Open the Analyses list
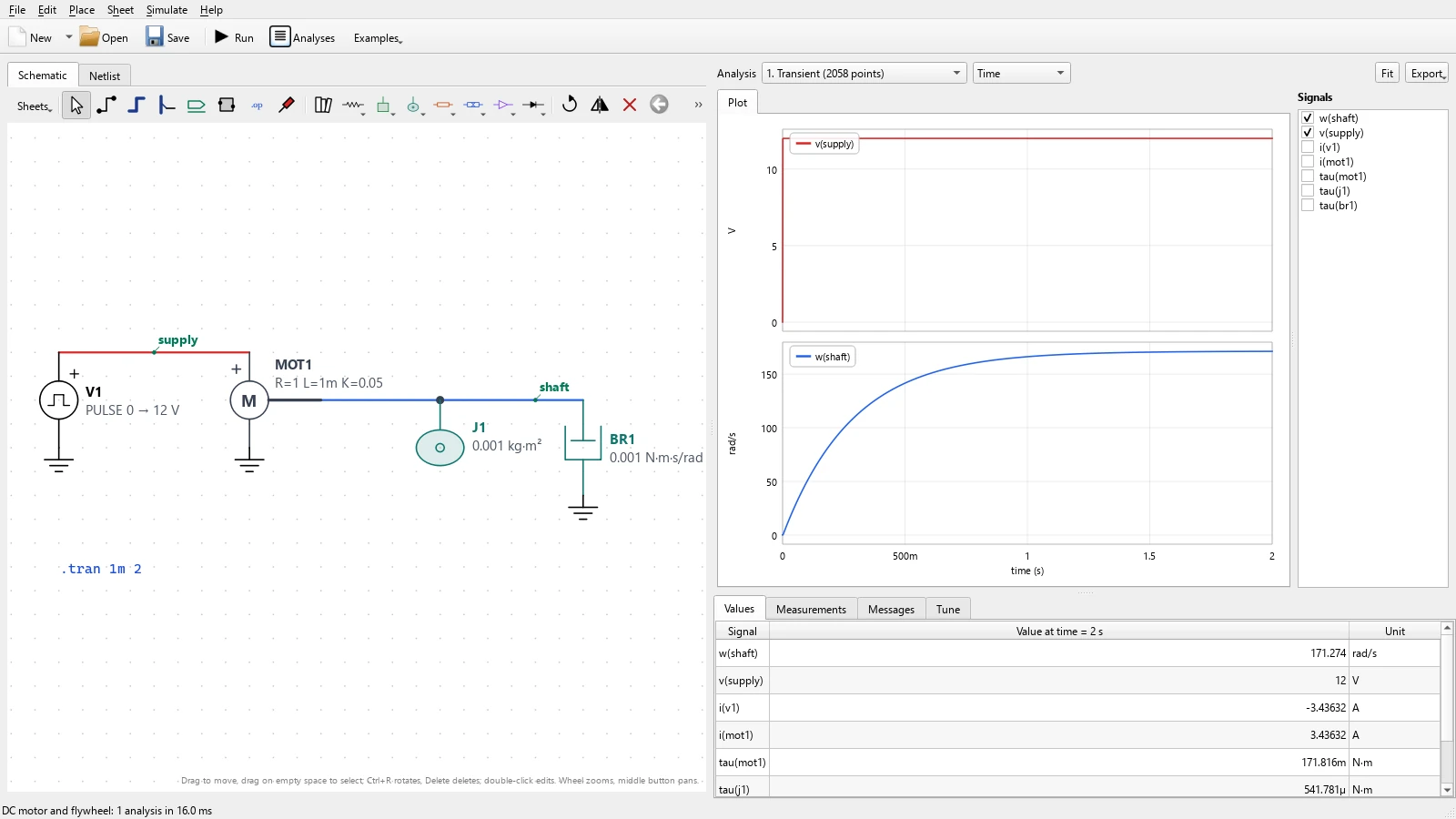Screen dimensions: 1456x819 [x=303, y=37]
